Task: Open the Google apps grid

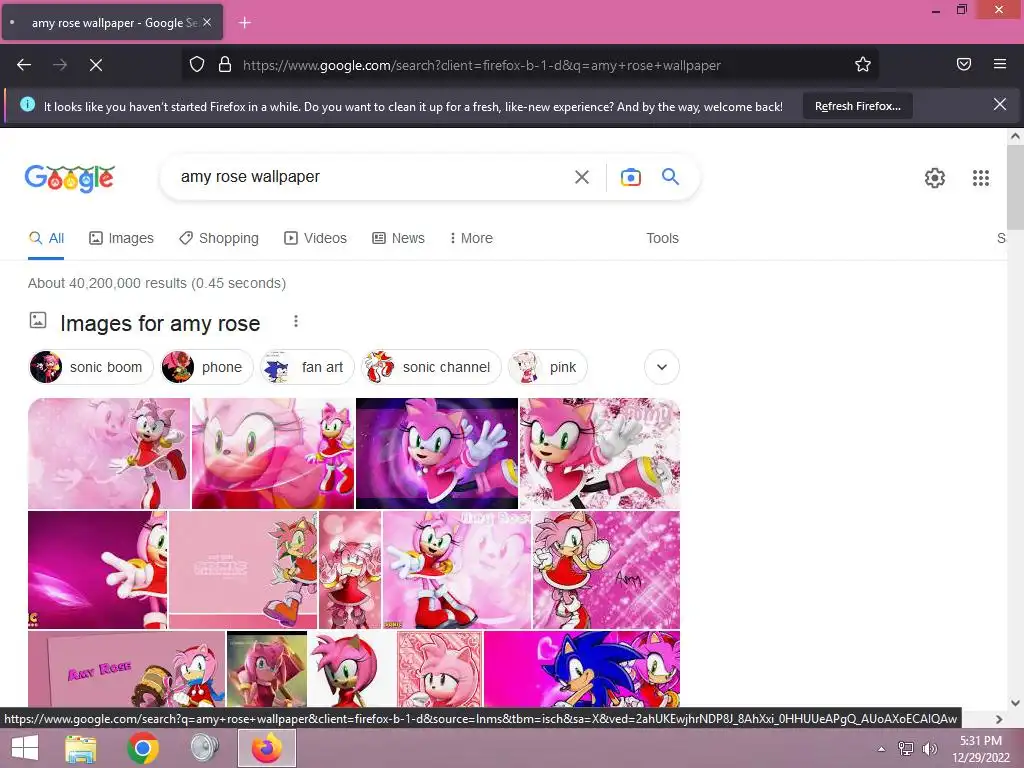Action: coord(981,178)
